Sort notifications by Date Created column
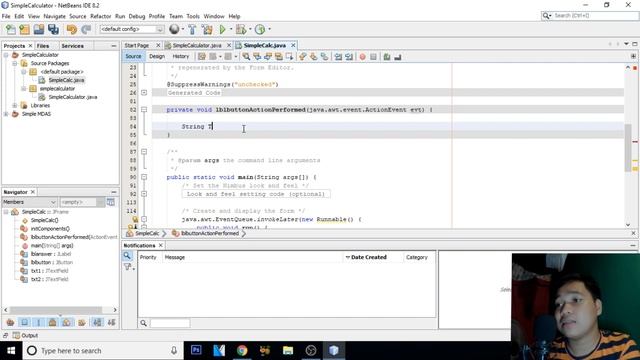The width and height of the screenshot is (640, 360). pyautogui.click(x=369, y=257)
